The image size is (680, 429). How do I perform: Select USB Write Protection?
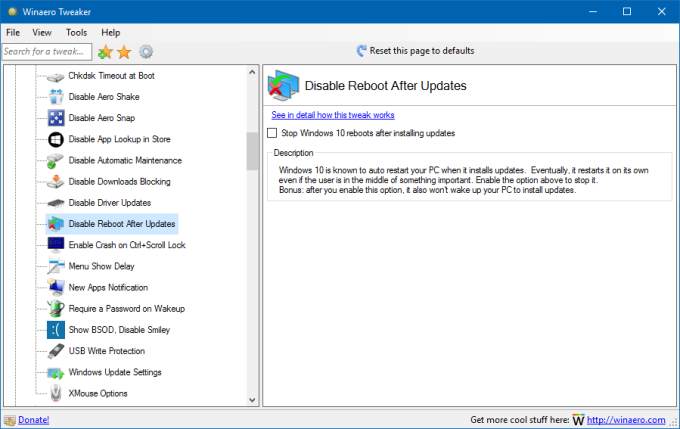107,351
